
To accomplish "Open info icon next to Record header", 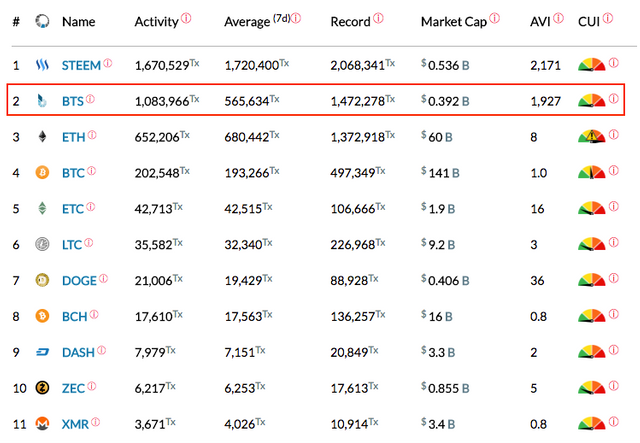I will pos(378,18).
